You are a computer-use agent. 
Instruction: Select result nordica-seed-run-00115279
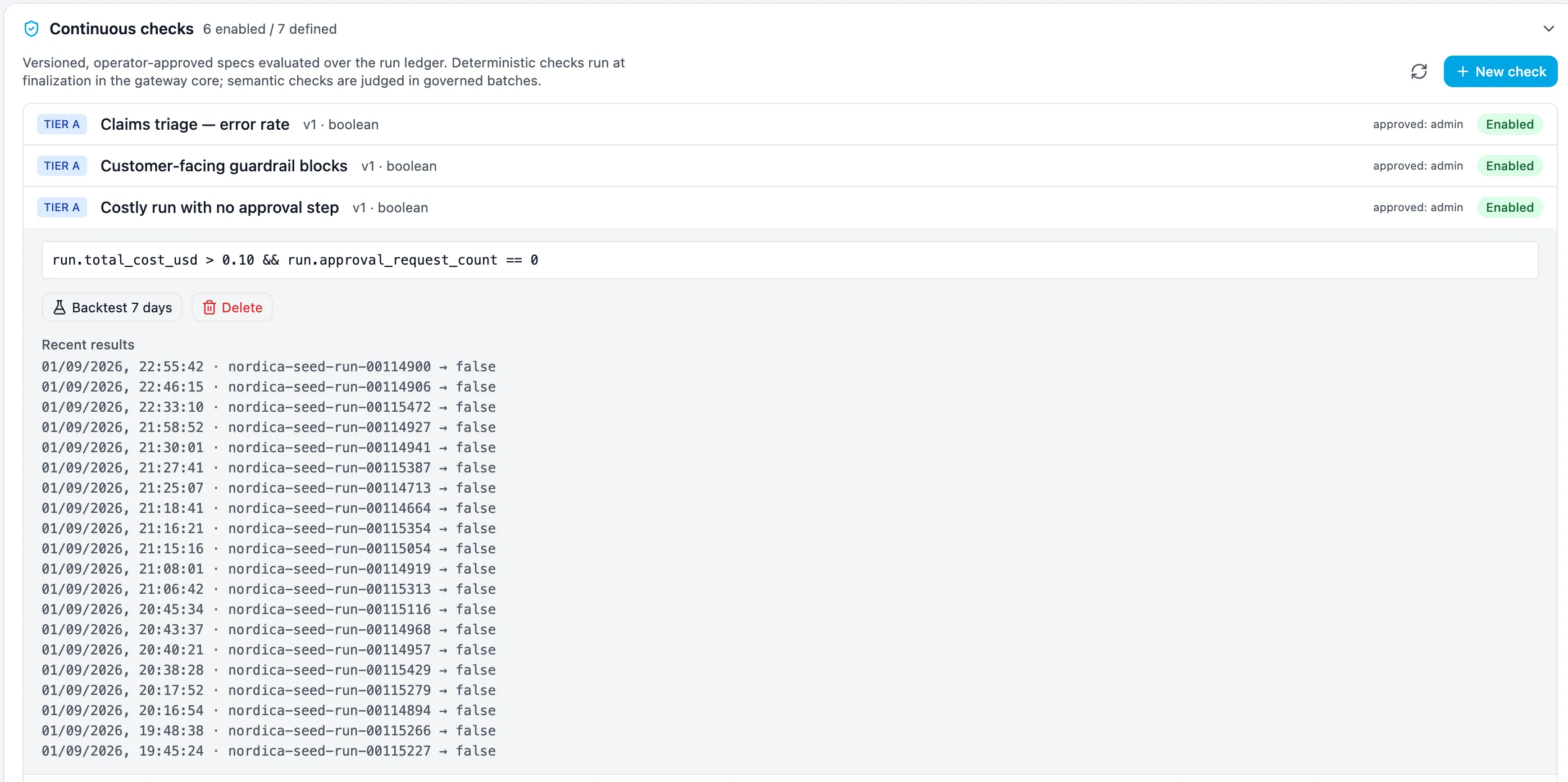[x=268, y=690]
